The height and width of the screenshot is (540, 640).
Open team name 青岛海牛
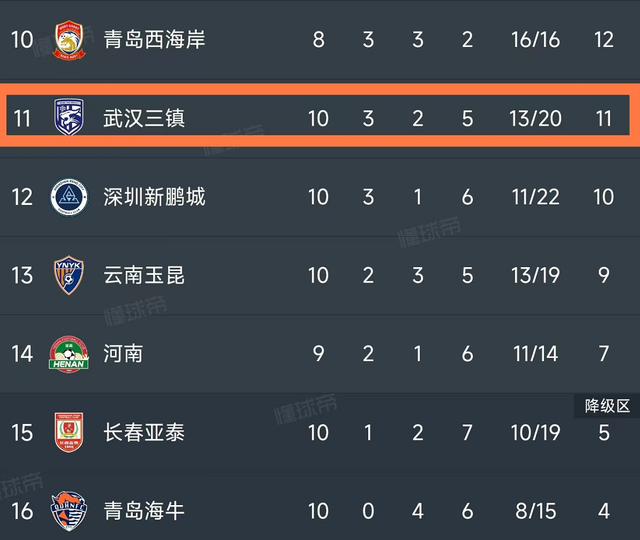click(144, 511)
